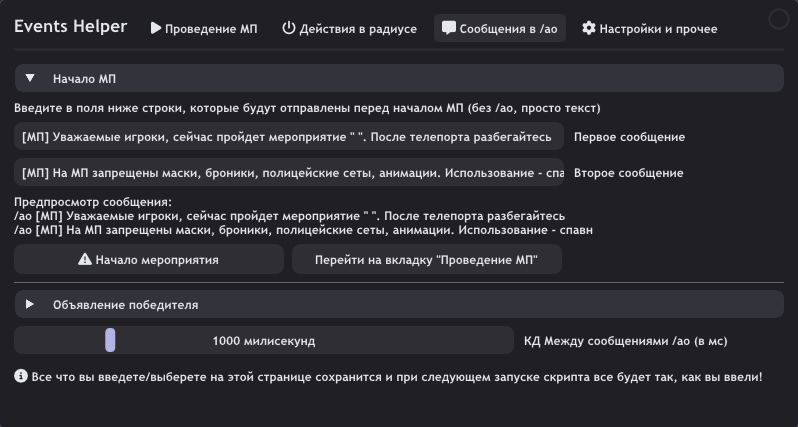
Task: Click the chat bubble icon in Сообщения tab
Action: pos(448,28)
